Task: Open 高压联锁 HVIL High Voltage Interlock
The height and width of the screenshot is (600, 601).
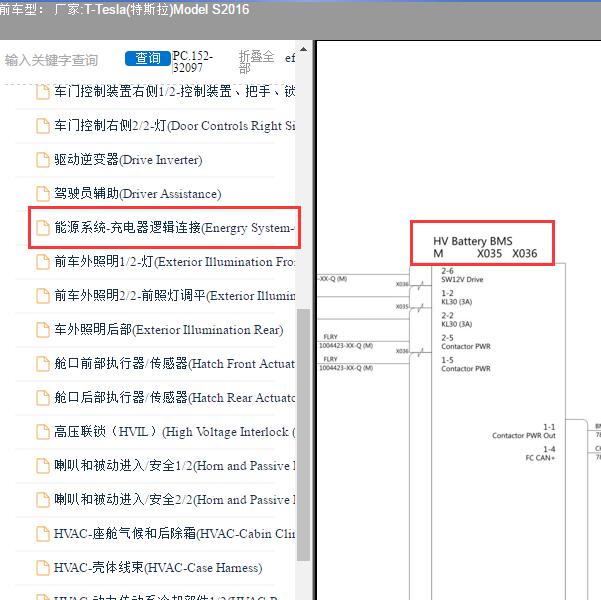Action: [174, 432]
